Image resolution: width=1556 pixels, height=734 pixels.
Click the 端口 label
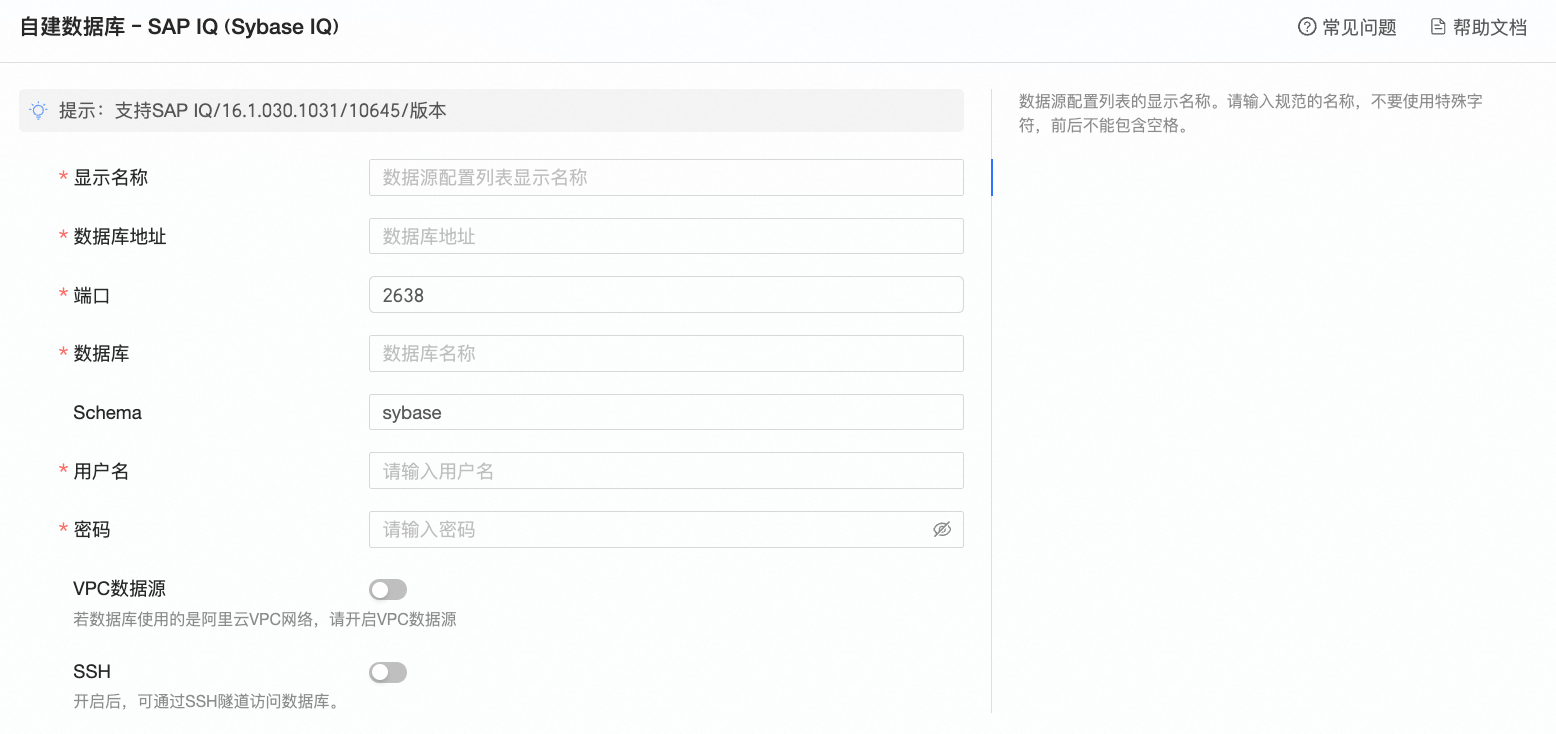(92, 296)
